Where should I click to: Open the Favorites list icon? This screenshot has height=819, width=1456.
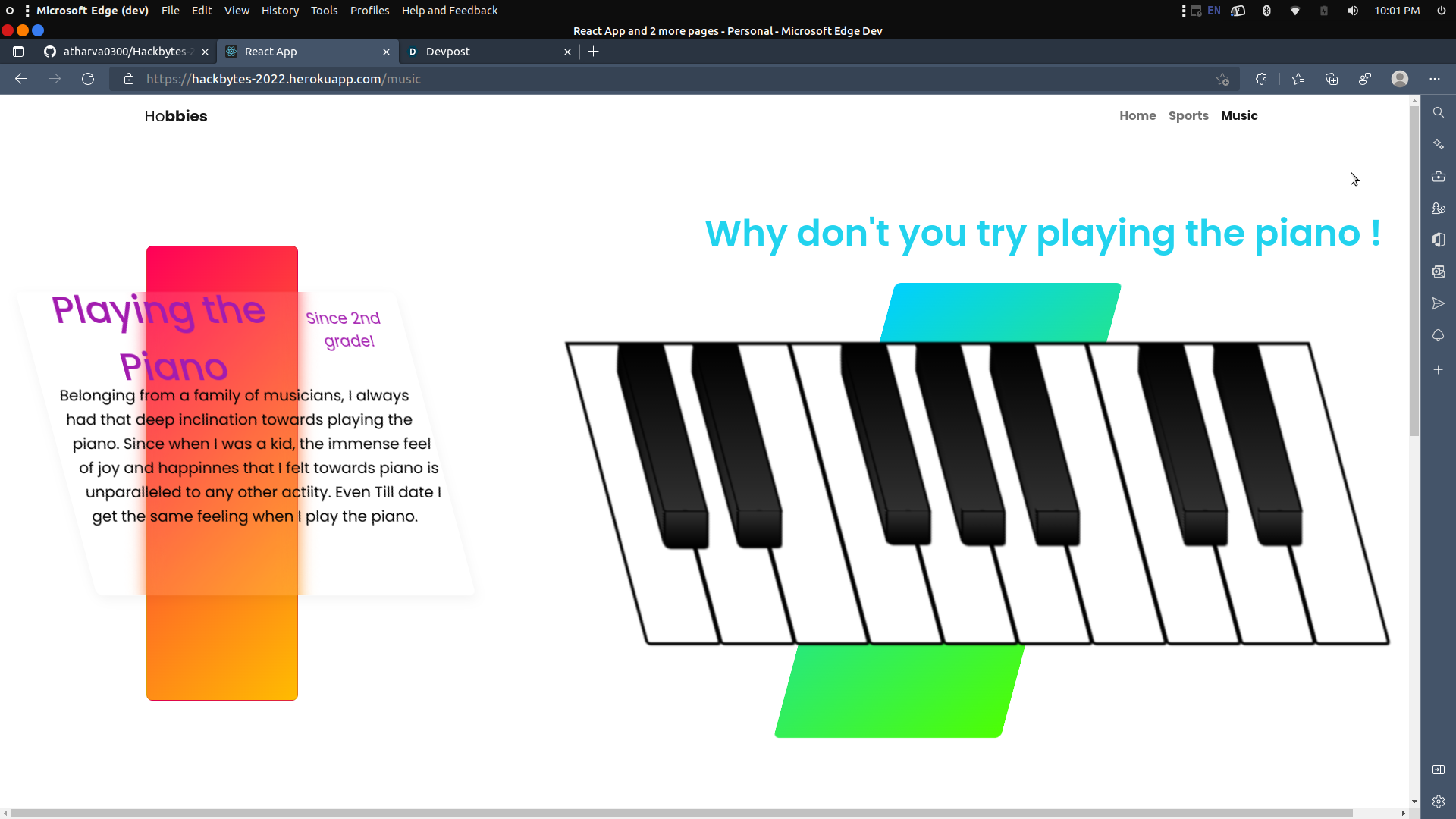click(1298, 79)
